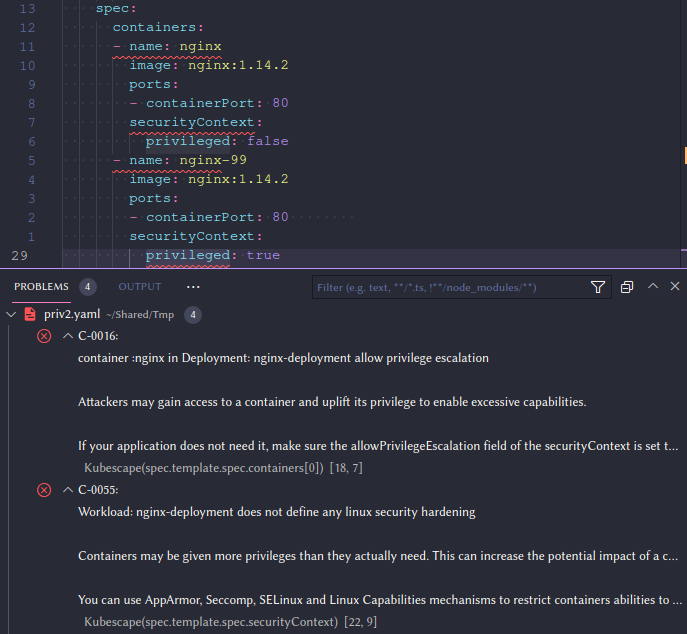Open the funnel filter options
Image resolution: width=687 pixels, height=634 pixels.
click(598, 287)
